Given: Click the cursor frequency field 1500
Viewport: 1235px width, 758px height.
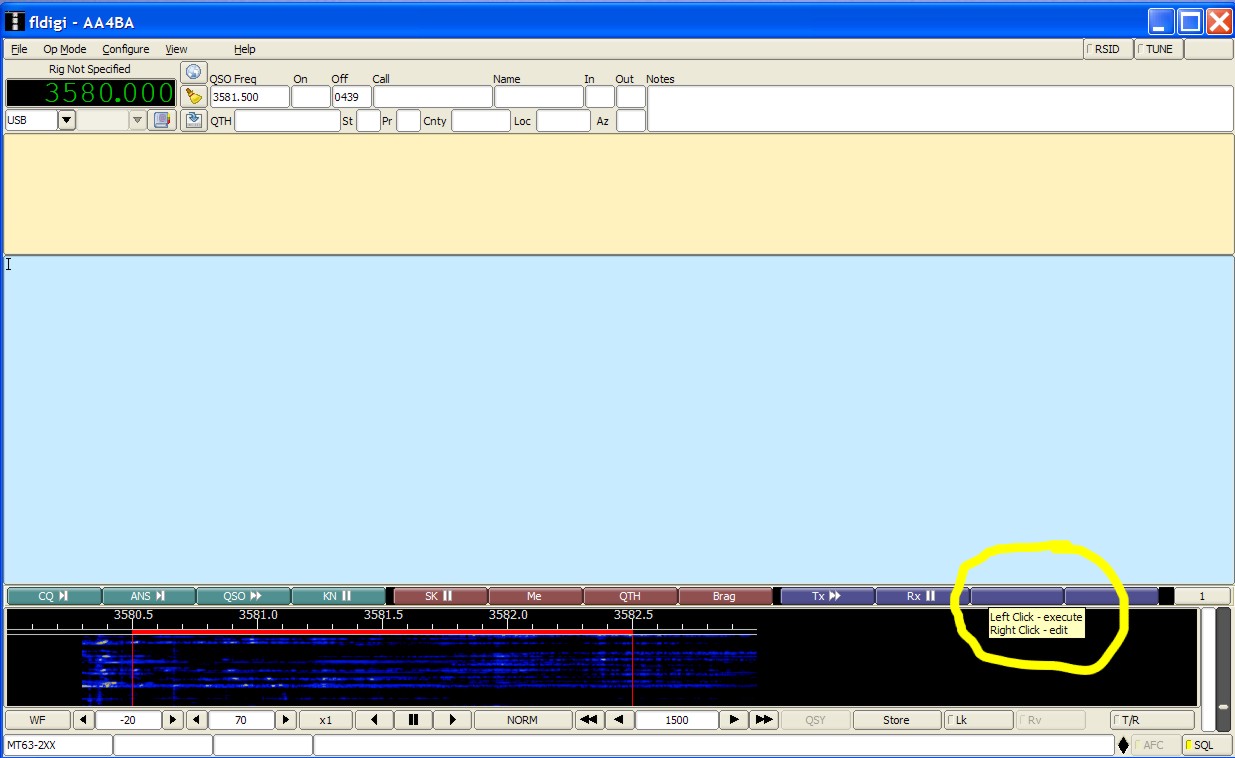Looking at the screenshot, I should [x=677, y=720].
